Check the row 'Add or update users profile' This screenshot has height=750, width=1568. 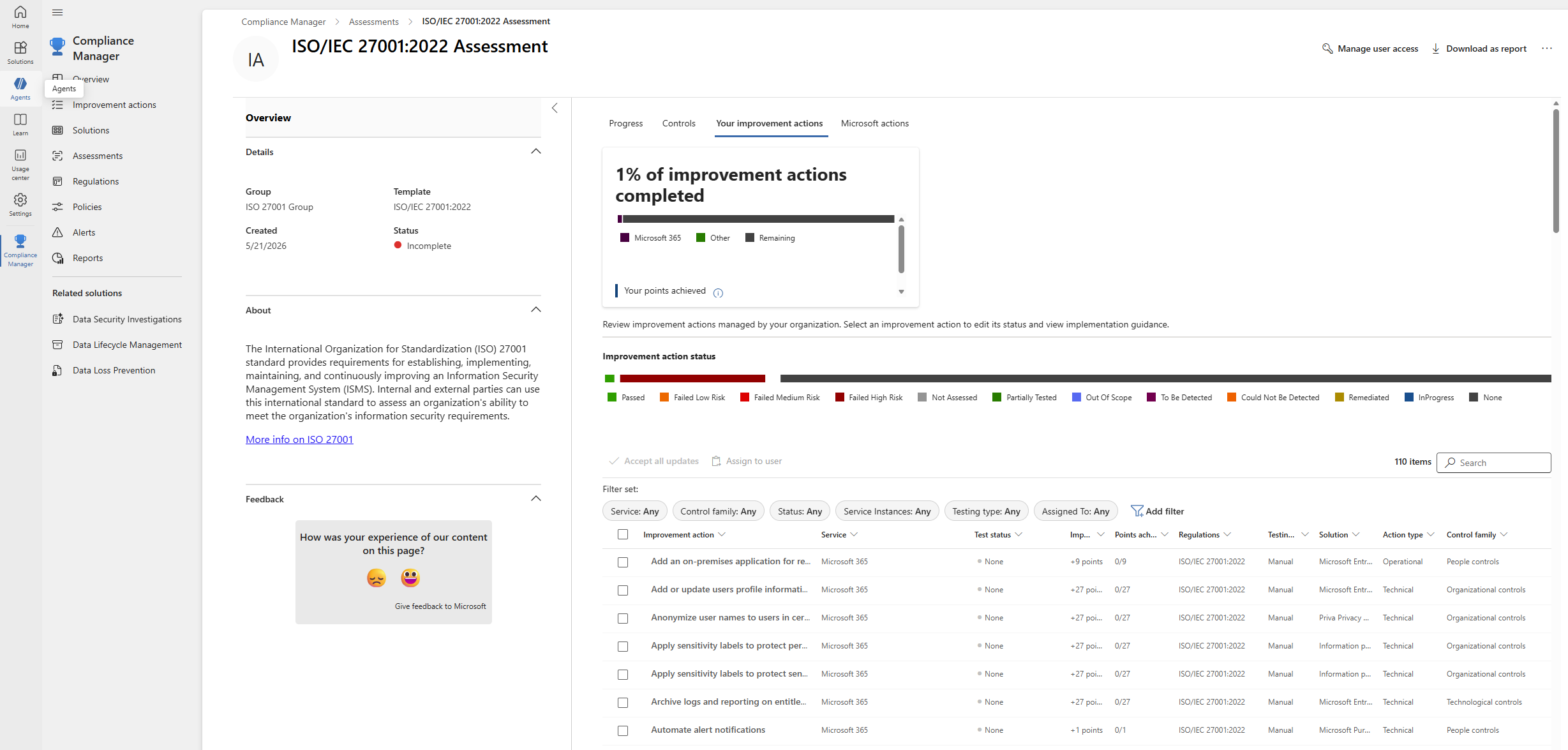click(623, 590)
